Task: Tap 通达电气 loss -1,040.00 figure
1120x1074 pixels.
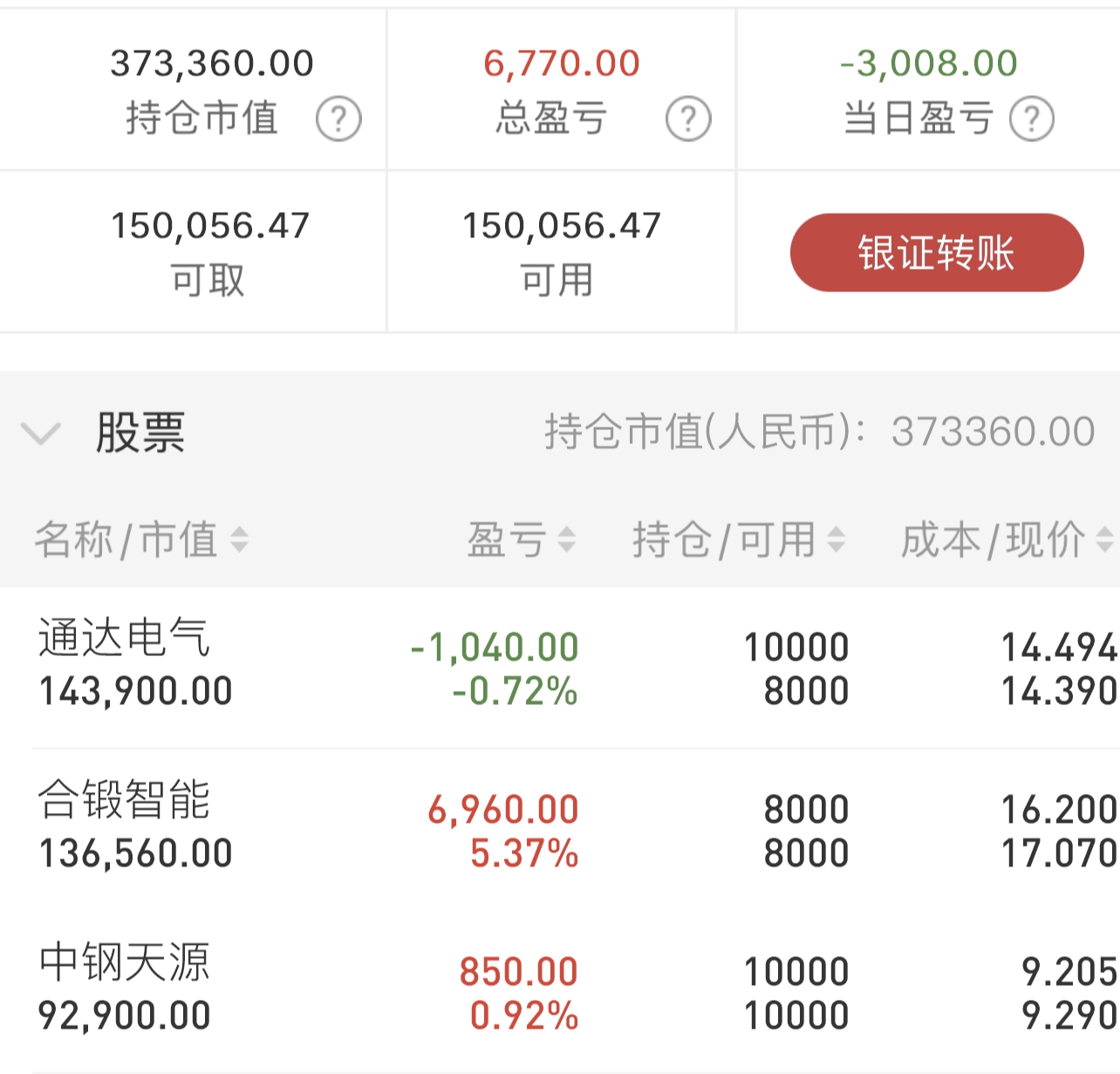Action: [495, 647]
